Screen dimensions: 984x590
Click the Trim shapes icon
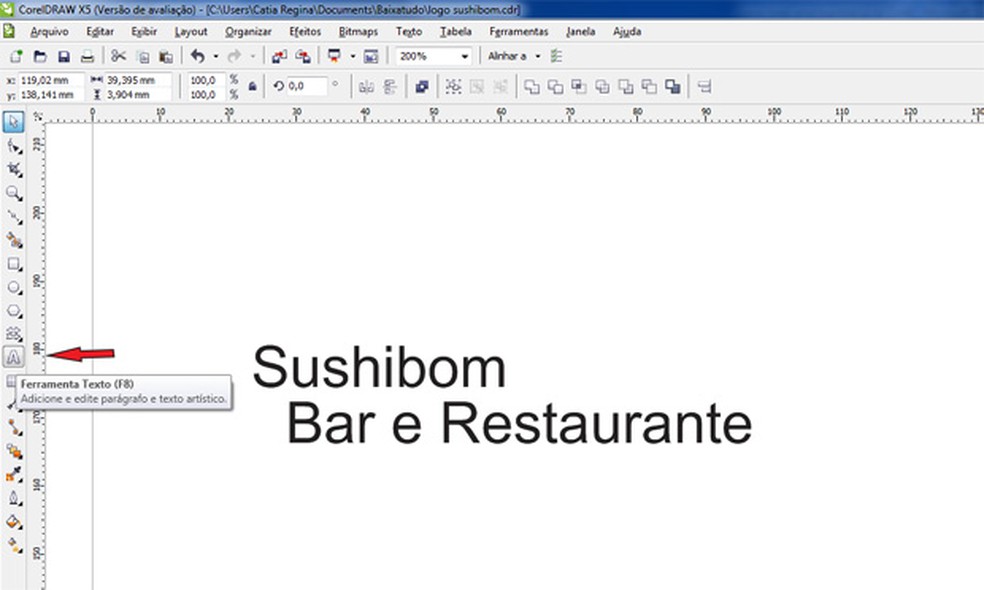point(555,87)
